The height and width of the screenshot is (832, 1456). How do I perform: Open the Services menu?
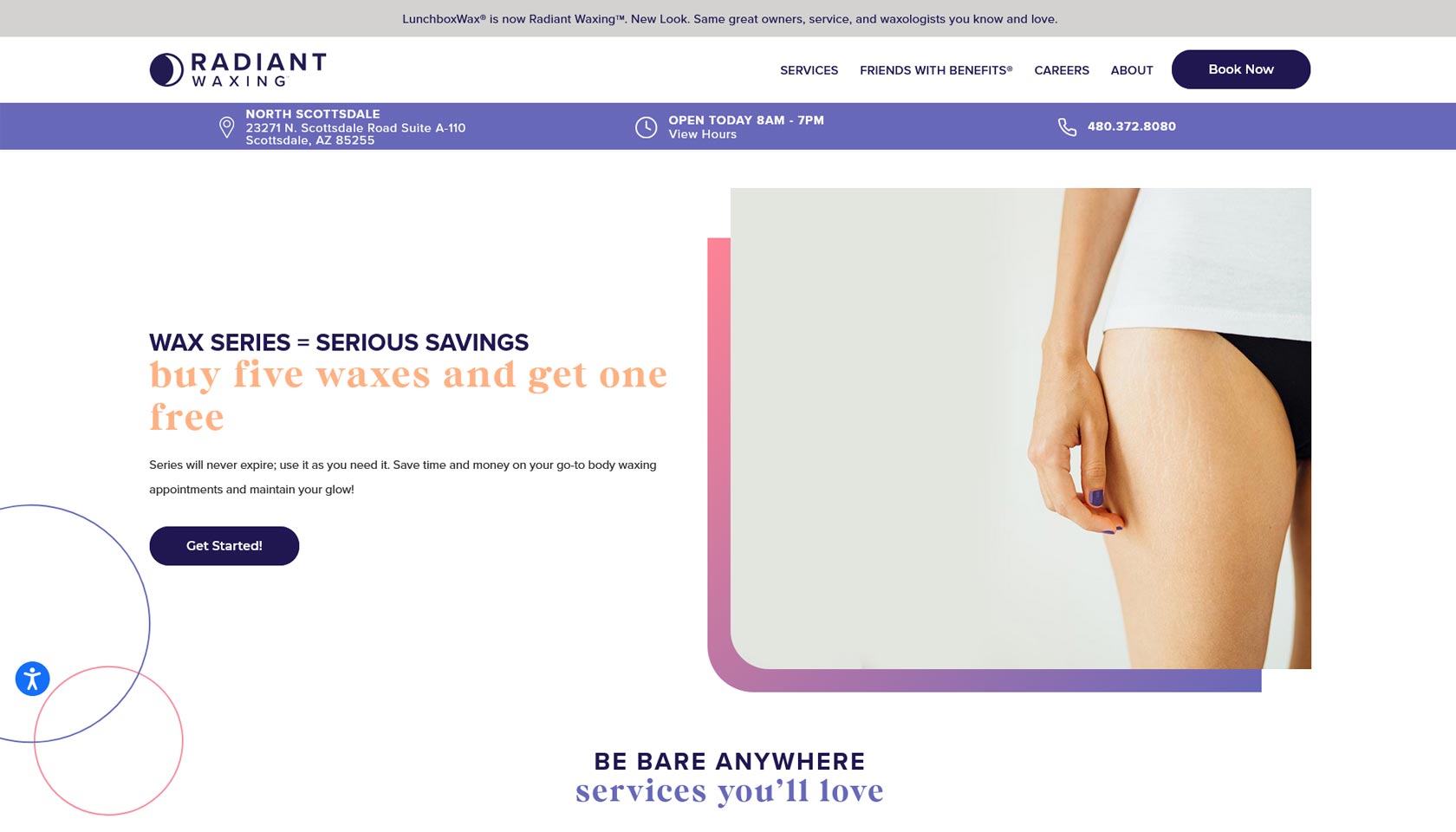(x=809, y=70)
